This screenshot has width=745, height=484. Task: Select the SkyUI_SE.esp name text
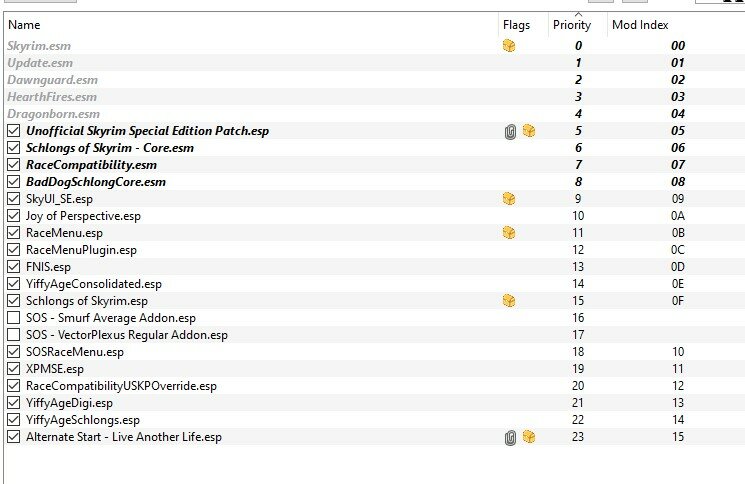point(59,199)
